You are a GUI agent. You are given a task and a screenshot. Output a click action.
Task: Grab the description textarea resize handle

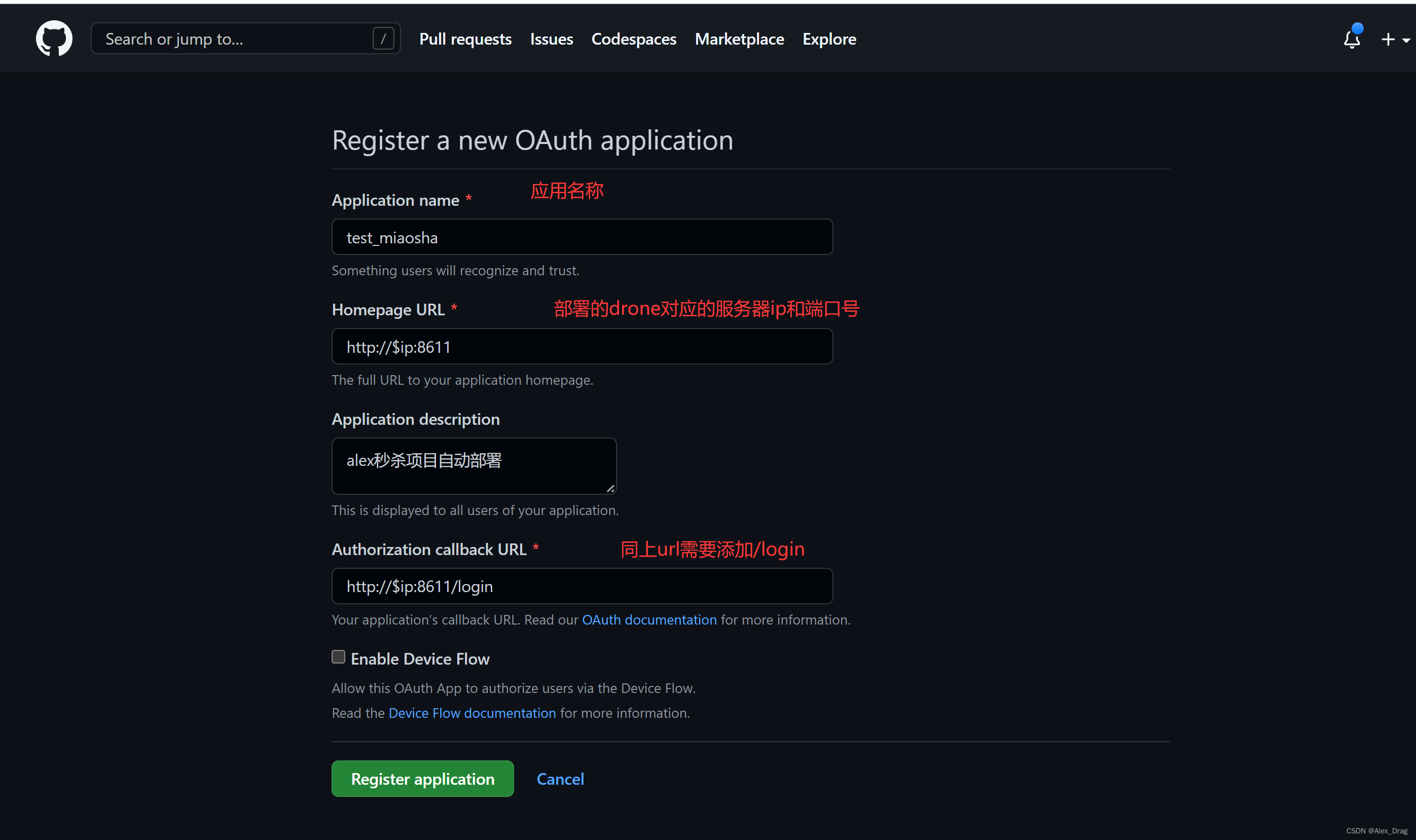click(610, 489)
